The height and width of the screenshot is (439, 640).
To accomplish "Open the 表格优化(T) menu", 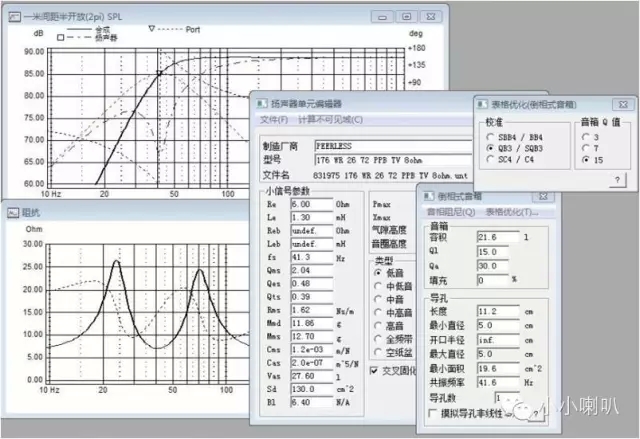I will coord(512,213).
